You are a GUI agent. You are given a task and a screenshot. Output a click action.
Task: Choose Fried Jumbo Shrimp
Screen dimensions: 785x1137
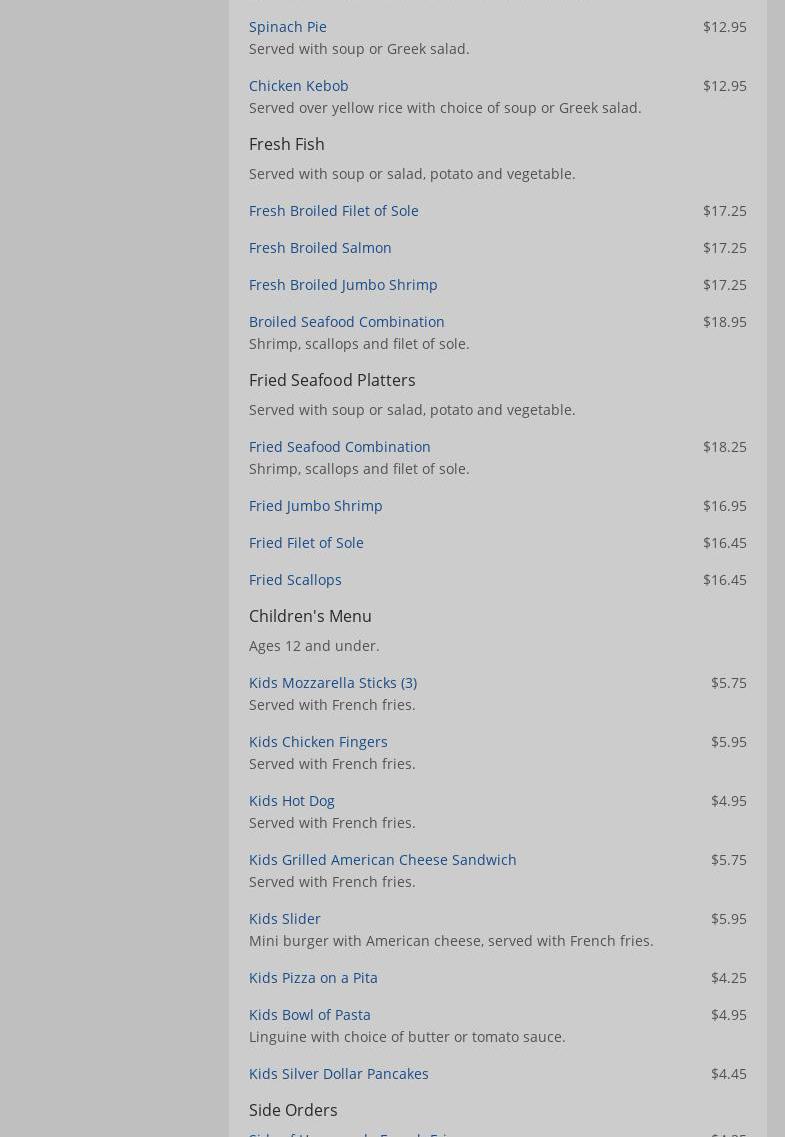click(x=315, y=505)
